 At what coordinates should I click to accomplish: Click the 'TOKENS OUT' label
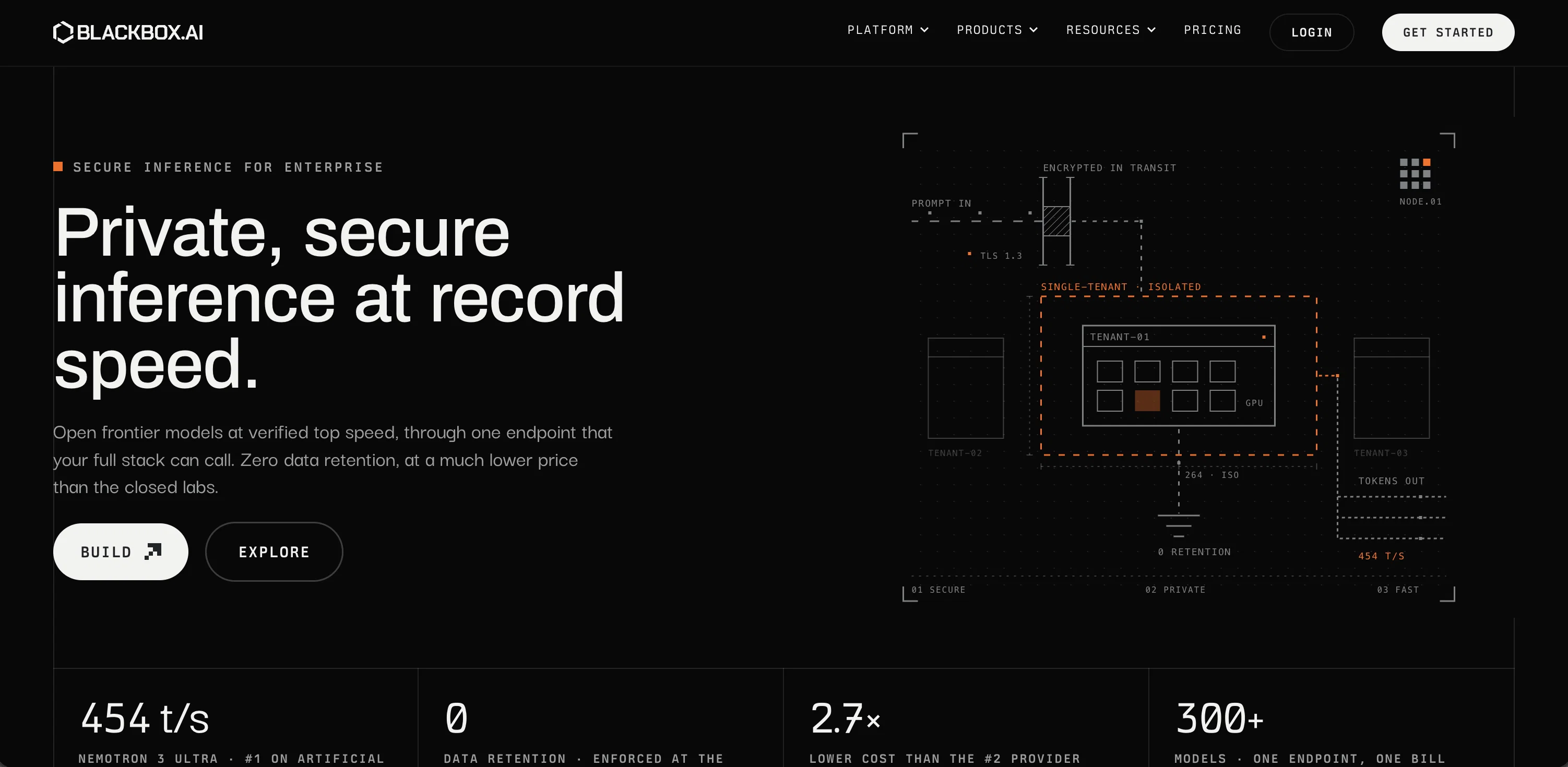pos(1391,481)
